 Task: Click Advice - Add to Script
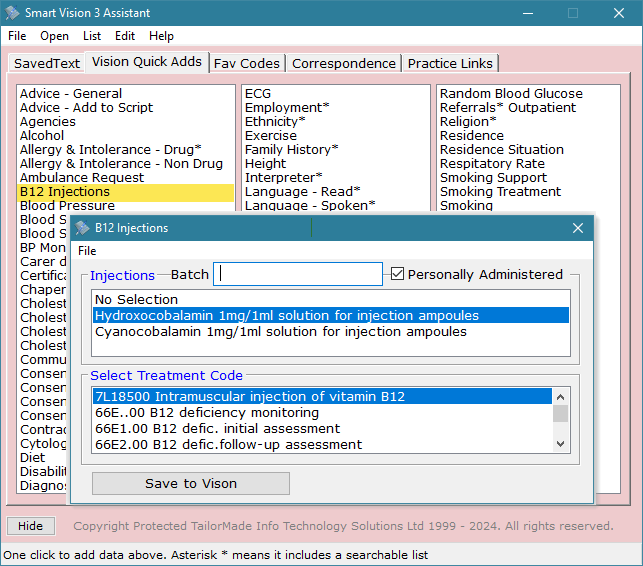pyautogui.click(x=86, y=107)
